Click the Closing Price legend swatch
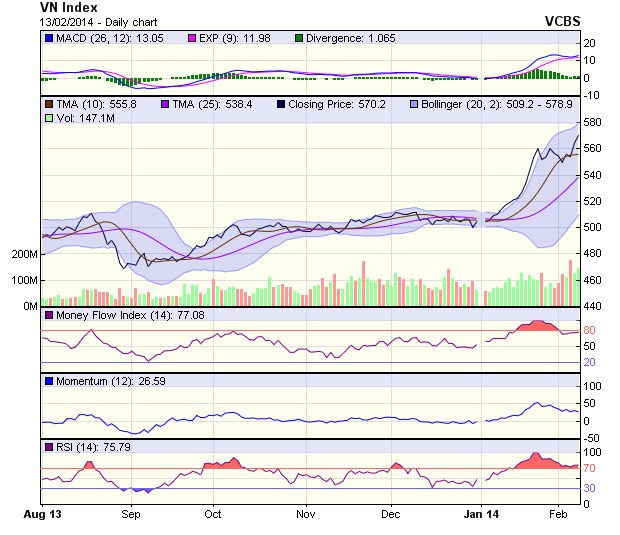The height and width of the screenshot is (535, 620). (x=282, y=104)
